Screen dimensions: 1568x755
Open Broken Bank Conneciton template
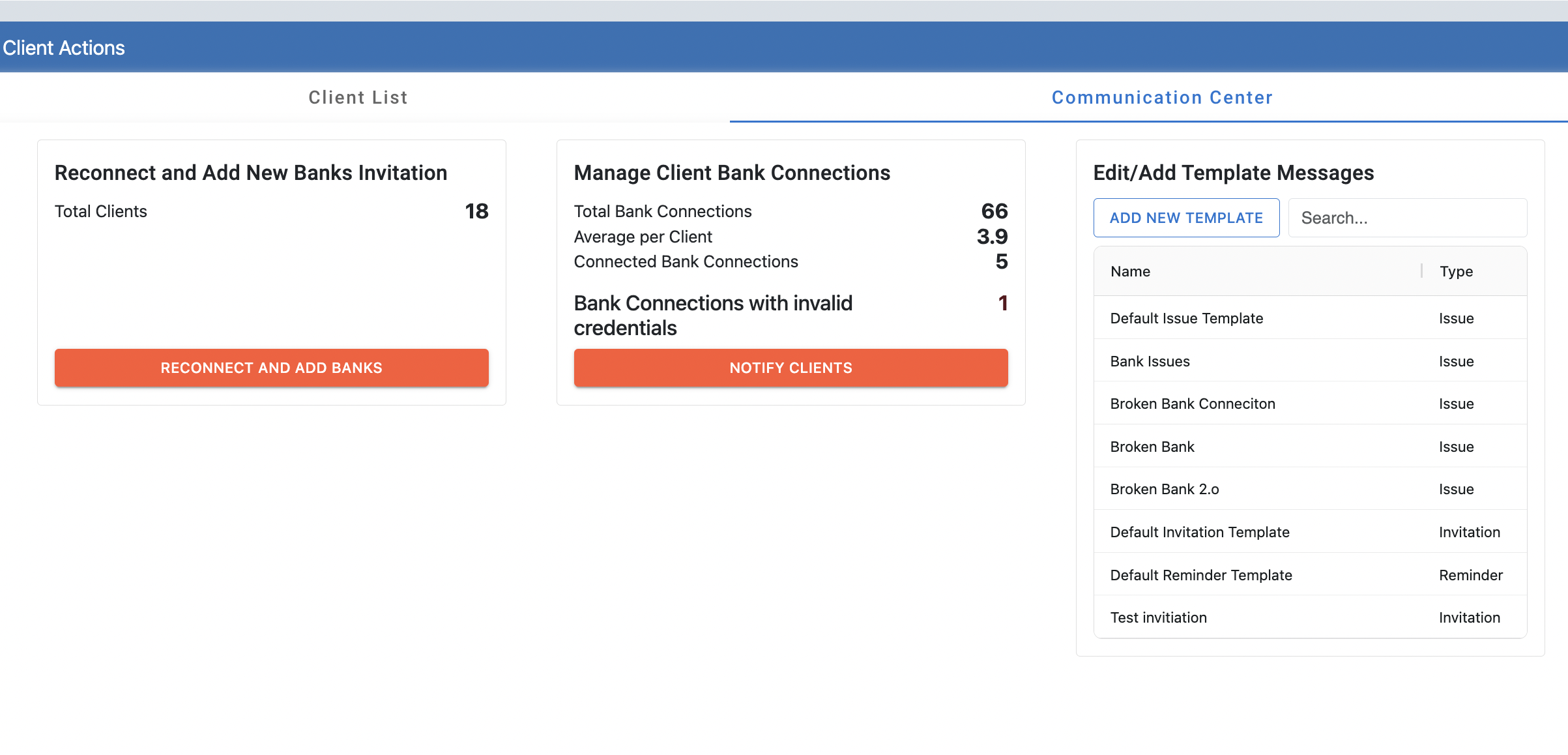tap(1192, 404)
